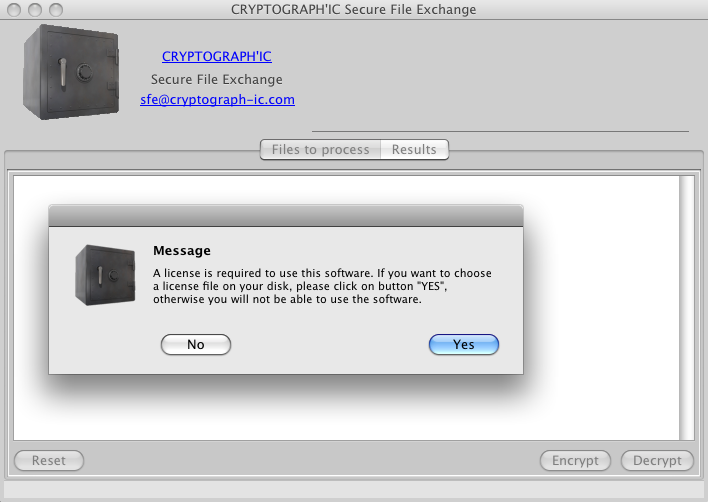Open the CRYPTOGRAPH'IC website link
The height and width of the screenshot is (502, 708).
coord(216,57)
